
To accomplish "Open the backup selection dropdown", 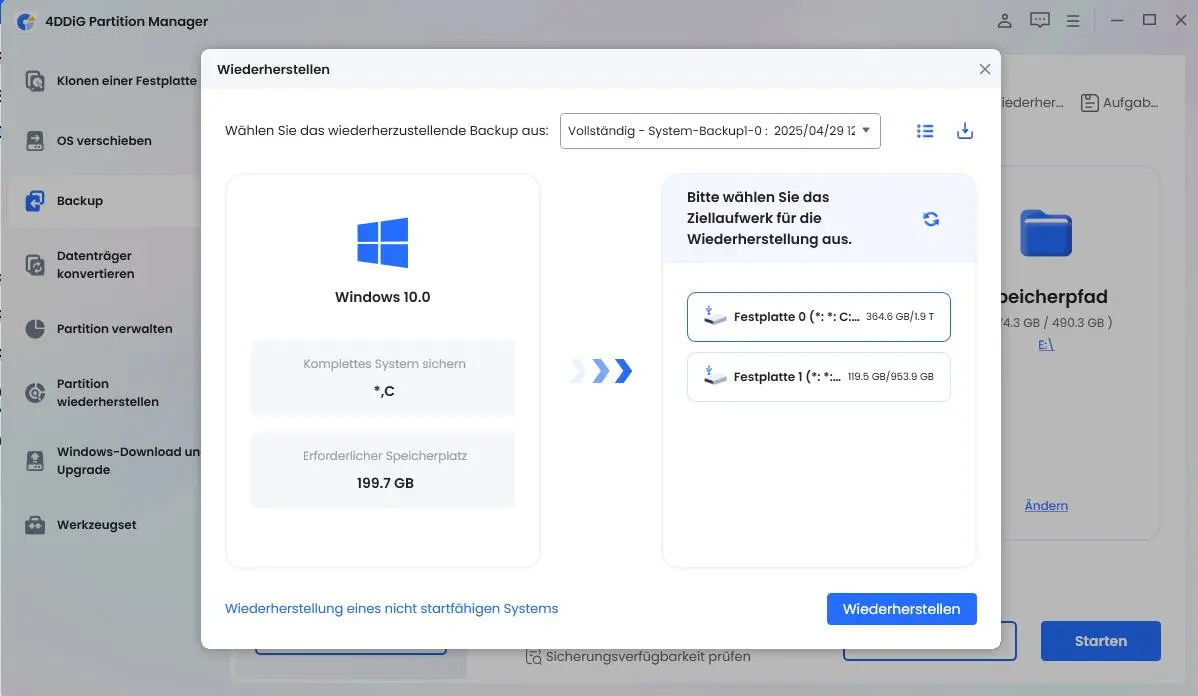I will pos(720,131).
